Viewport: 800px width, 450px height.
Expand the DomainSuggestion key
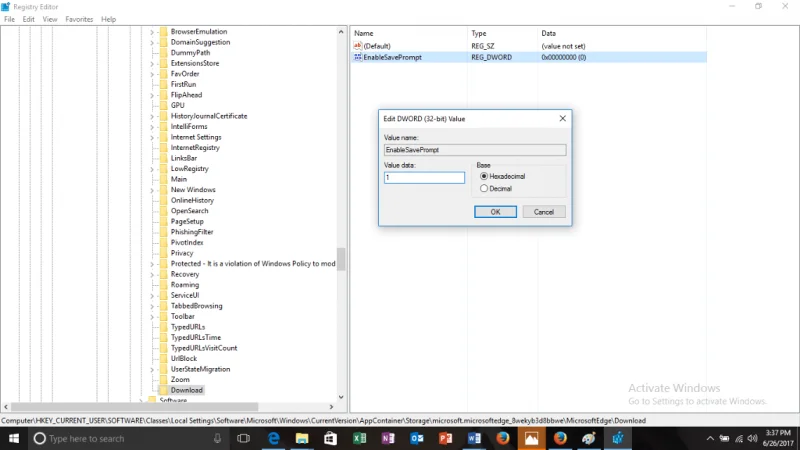(x=152, y=42)
